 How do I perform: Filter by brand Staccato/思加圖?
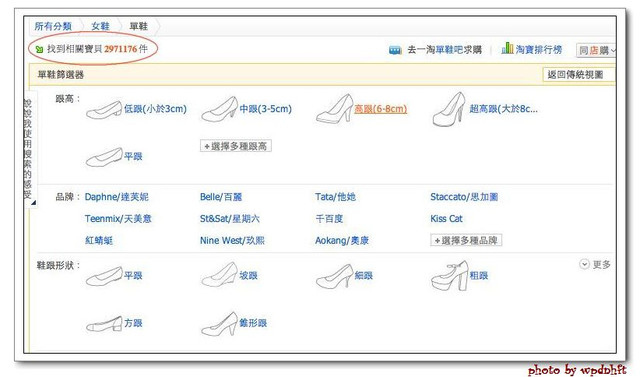point(464,197)
